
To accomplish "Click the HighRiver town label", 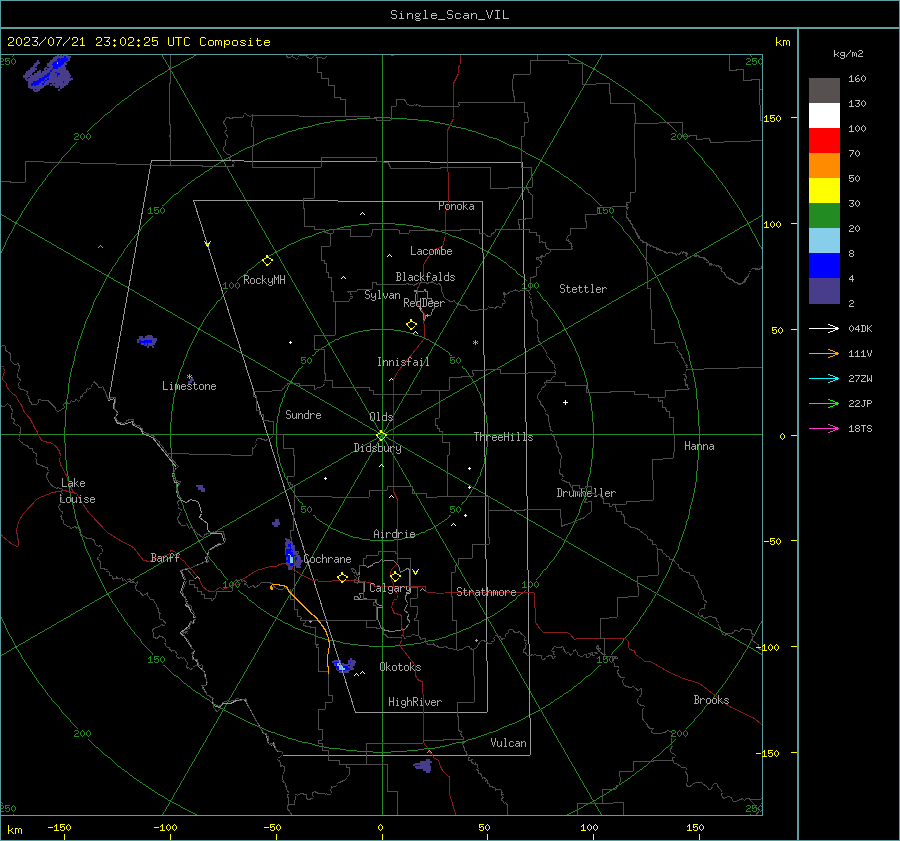I will pyautogui.click(x=415, y=702).
